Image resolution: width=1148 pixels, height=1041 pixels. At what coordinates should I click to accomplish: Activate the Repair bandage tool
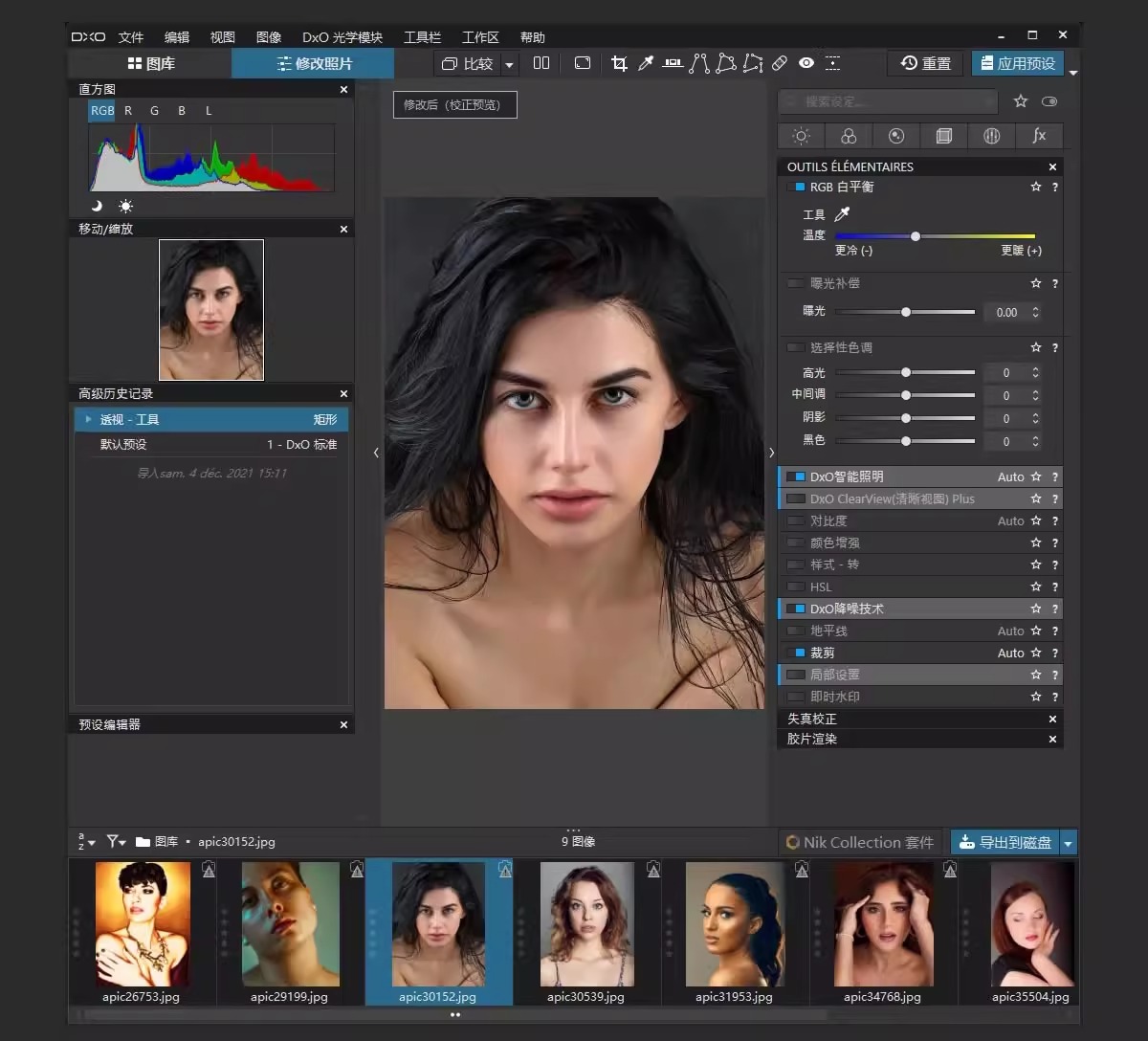(780, 63)
